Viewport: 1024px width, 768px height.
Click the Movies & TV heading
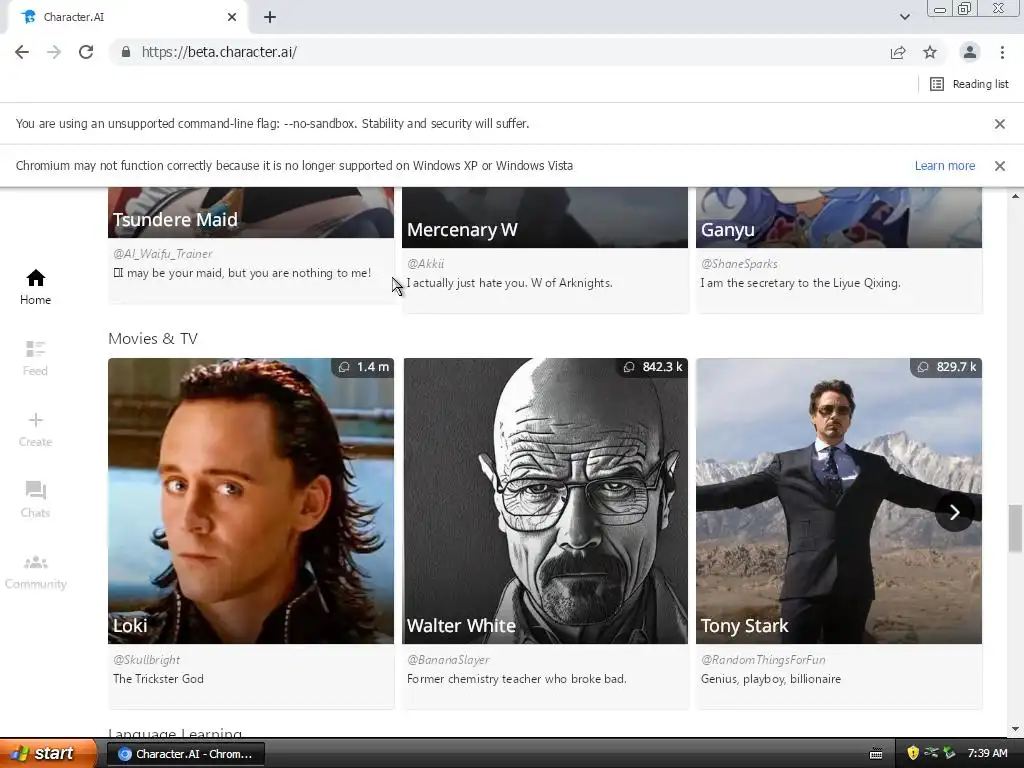pyautogui.click(x=153, y=339)
